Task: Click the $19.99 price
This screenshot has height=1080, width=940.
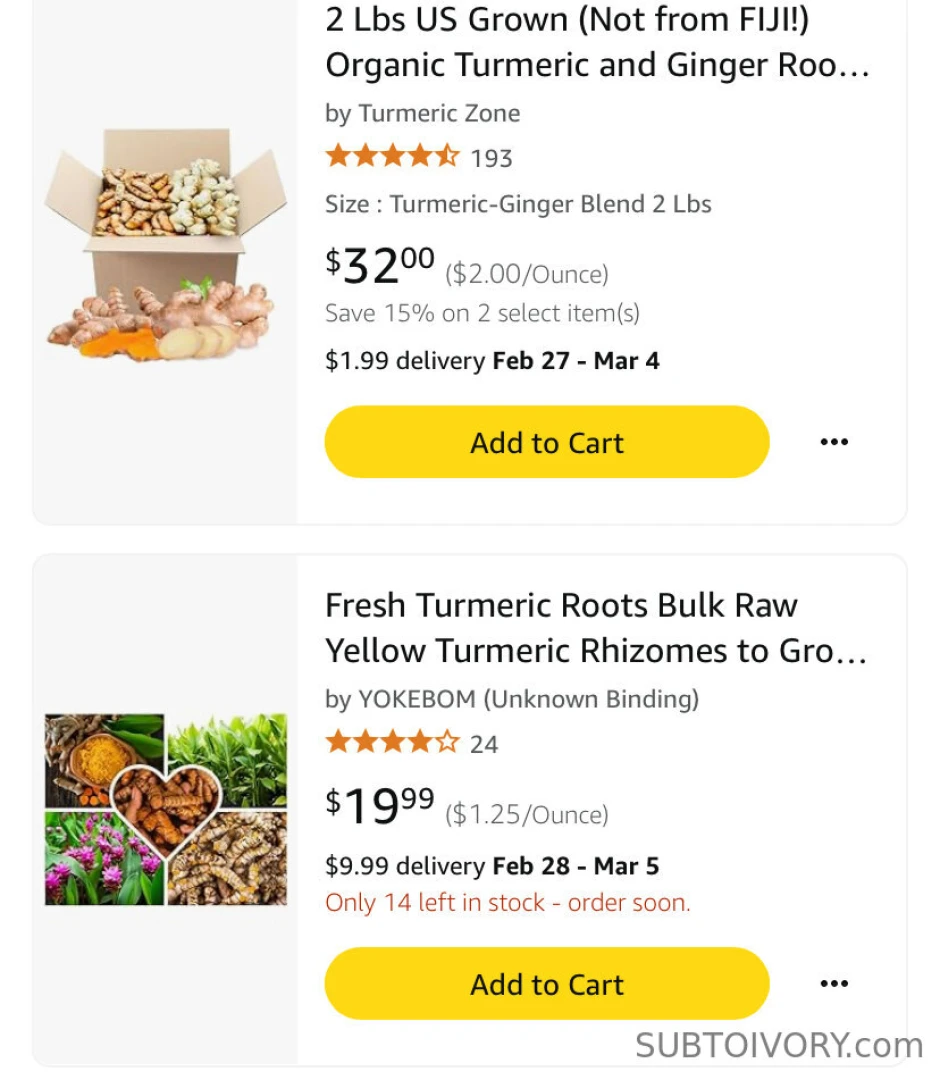Action: 380,806
